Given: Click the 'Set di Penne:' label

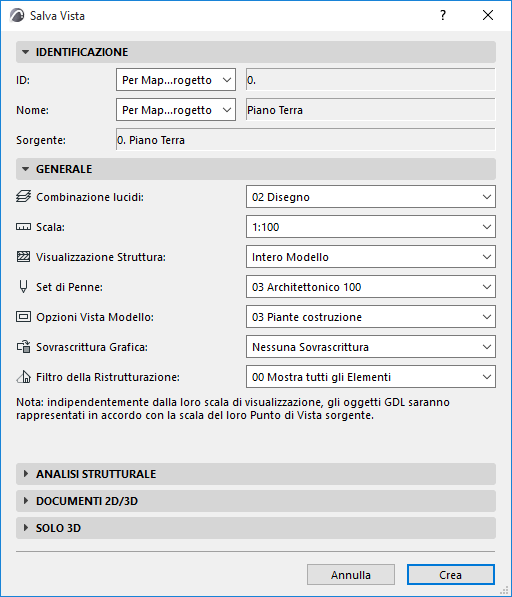Looking at the screenshot, I should (69, 287).
